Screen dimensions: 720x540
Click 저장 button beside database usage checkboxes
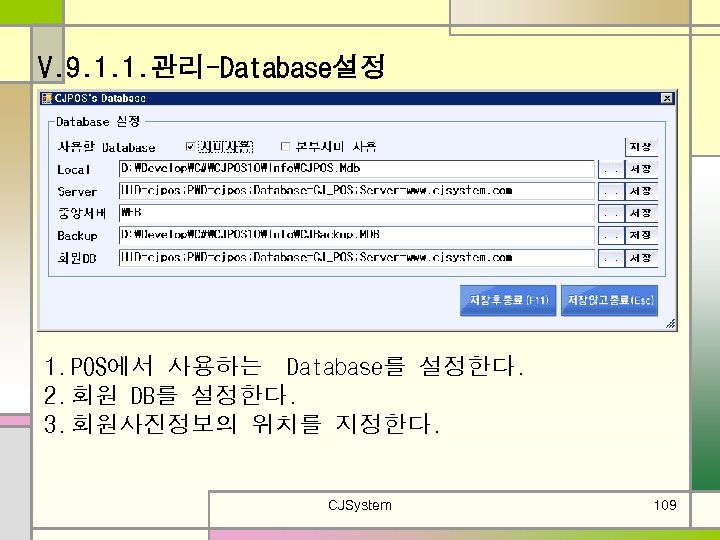tap(641, 147)
